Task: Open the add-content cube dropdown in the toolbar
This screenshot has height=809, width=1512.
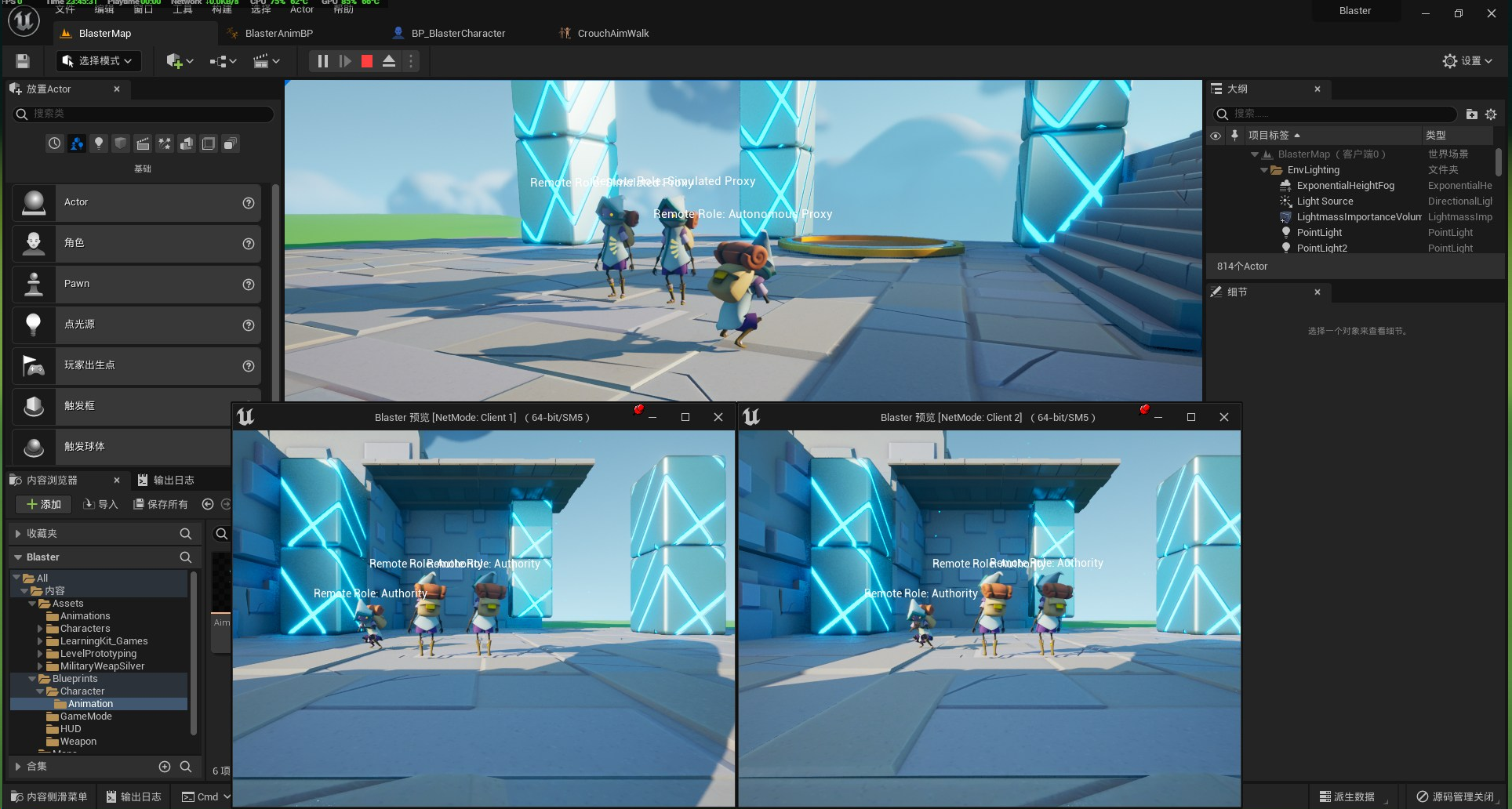Action: click(x=180, y=61)
